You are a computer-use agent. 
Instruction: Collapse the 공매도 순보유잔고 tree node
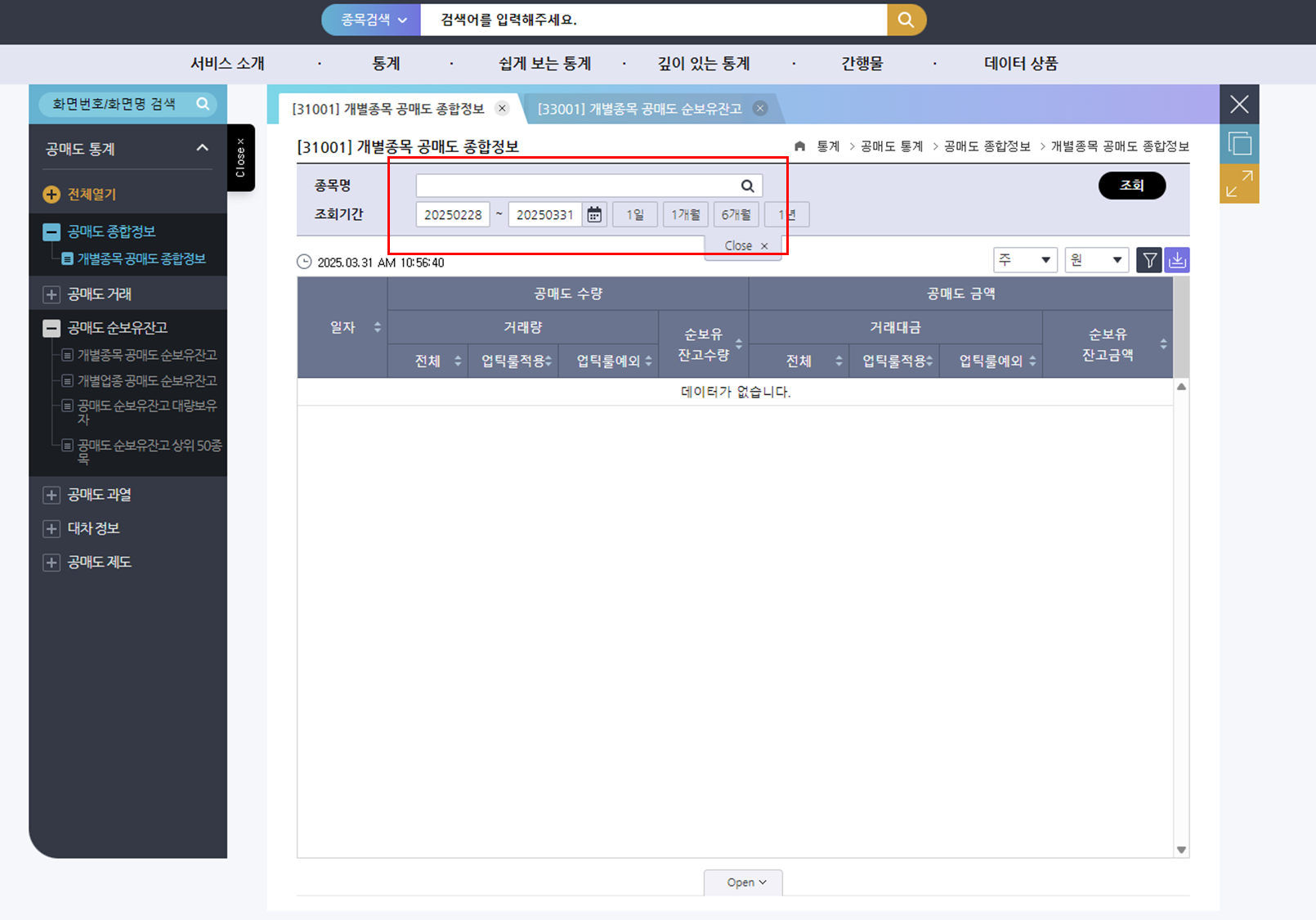(x=51, y=328)
